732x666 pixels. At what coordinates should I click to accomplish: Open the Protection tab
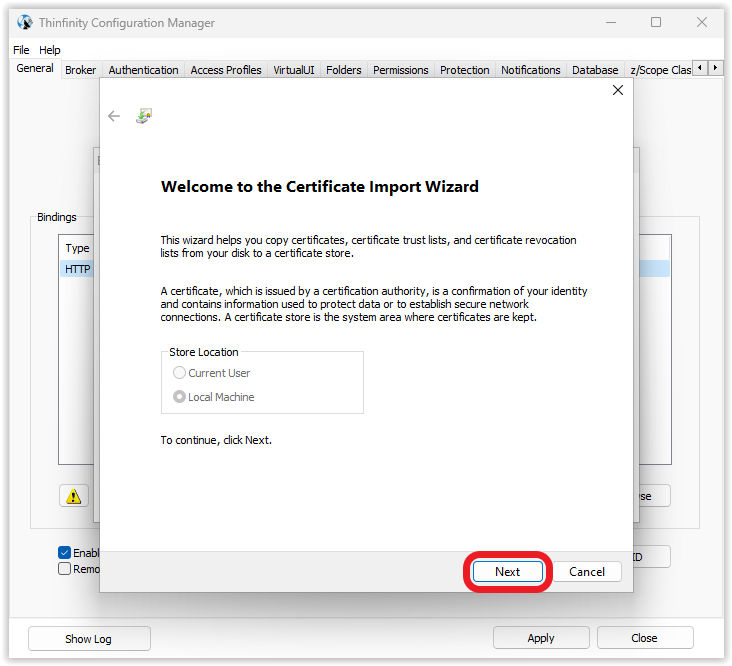click(465, 70)
